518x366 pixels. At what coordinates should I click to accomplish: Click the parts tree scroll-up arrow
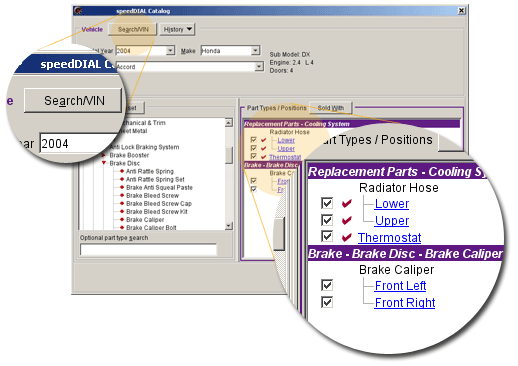click(229, 123)
